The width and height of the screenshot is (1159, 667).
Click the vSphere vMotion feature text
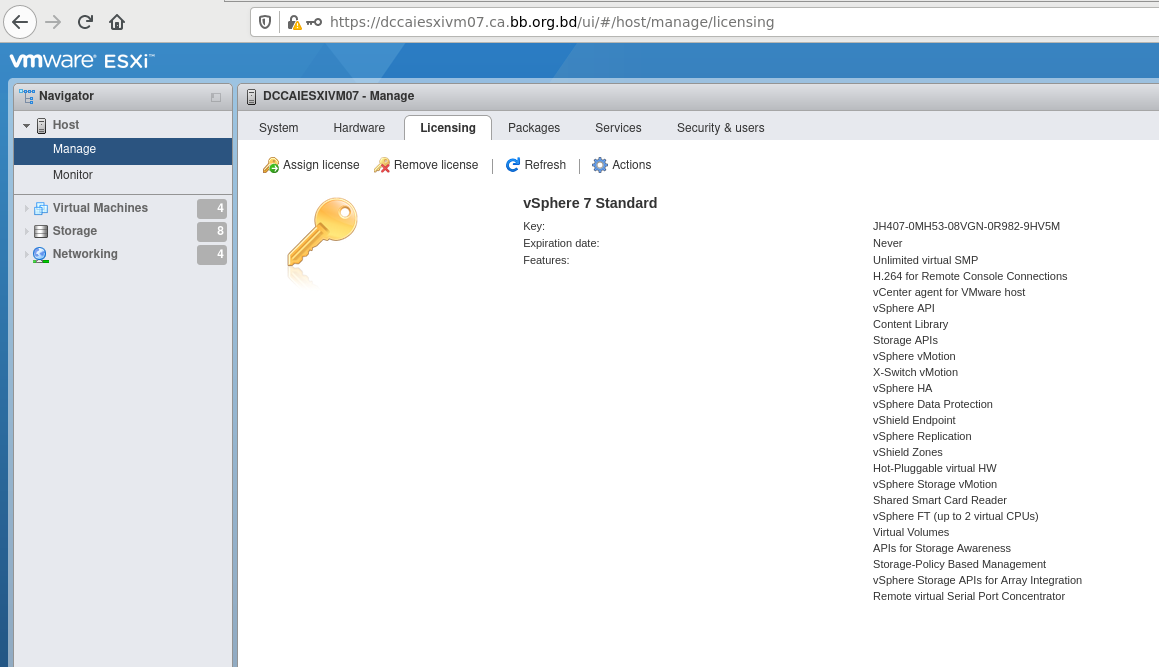pos(914,356)
